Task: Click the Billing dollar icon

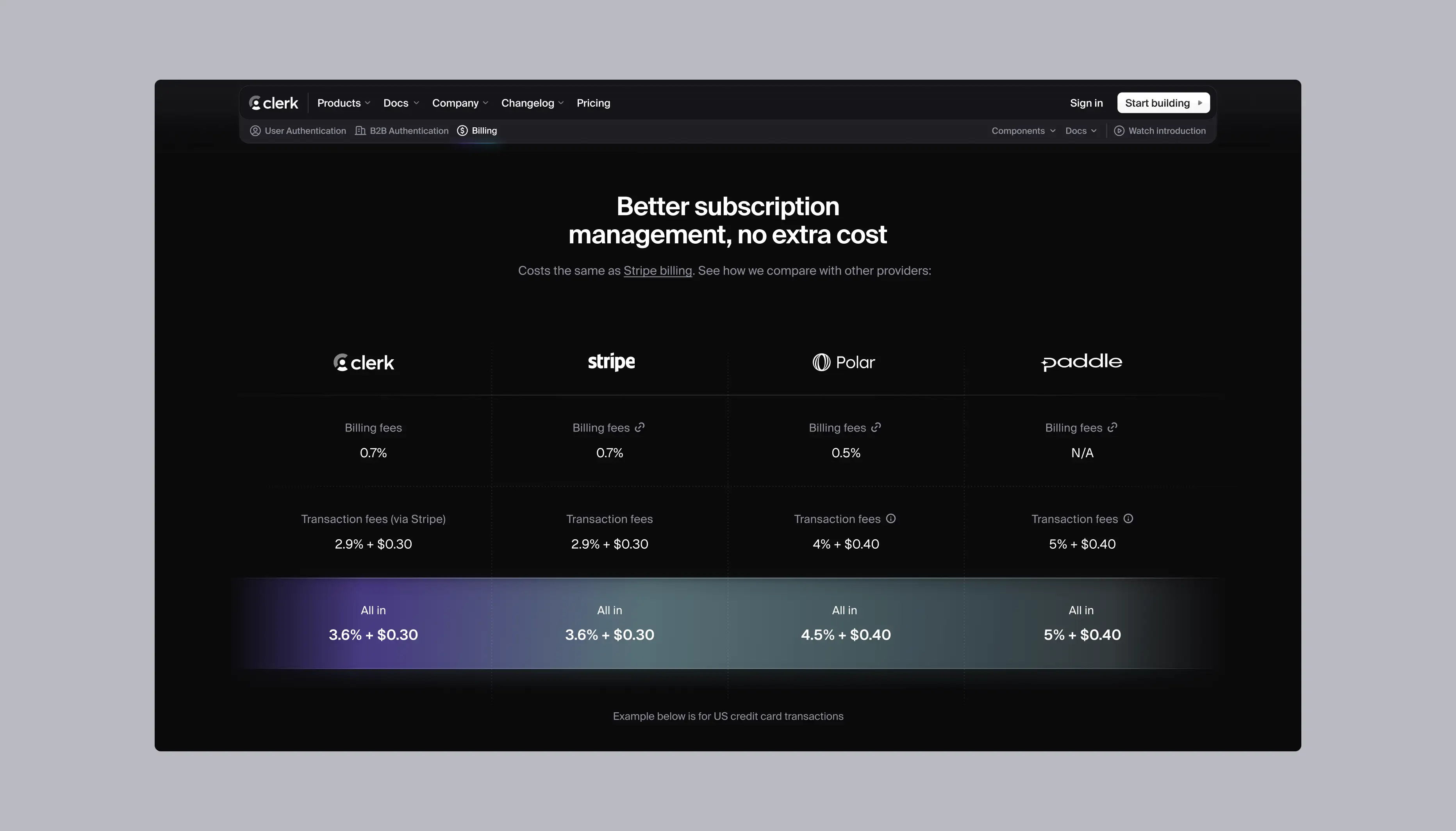Action: coord(462,131)
